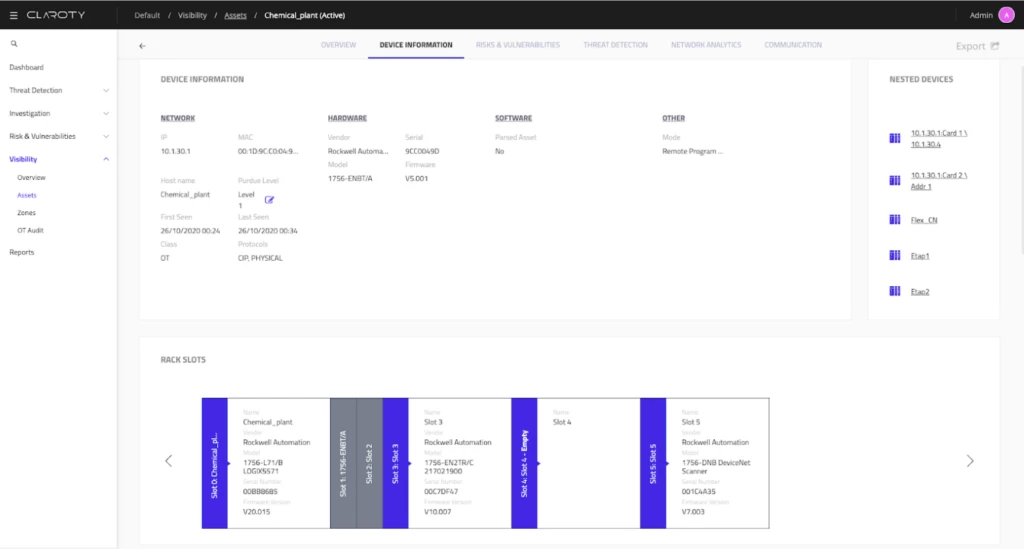Open the Network Analytics tab
The height and width of the screenshot is (549, 1024).
(705, 45)
